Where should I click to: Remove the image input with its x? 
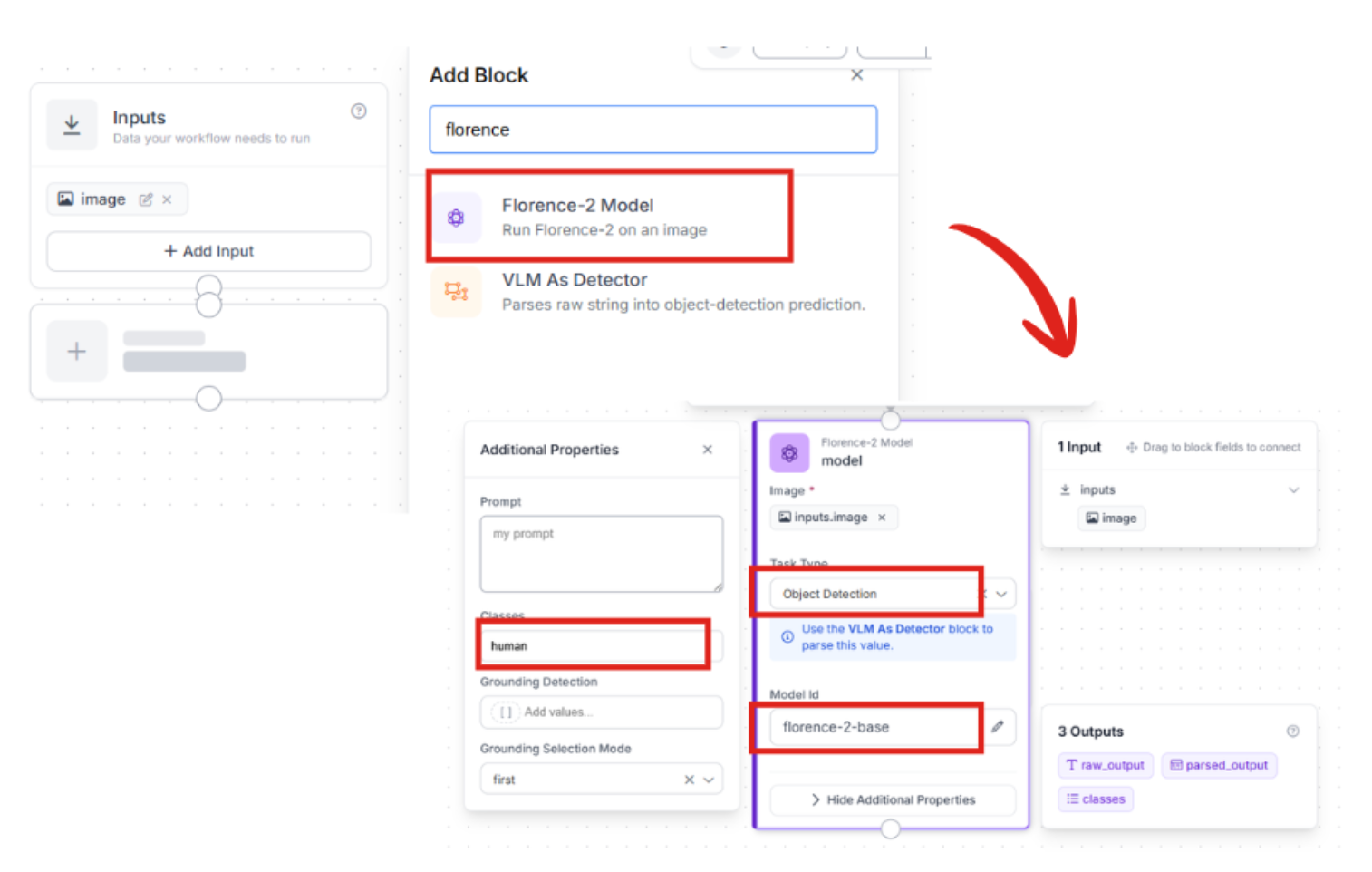pyautogui.click(x=167, y=199)
